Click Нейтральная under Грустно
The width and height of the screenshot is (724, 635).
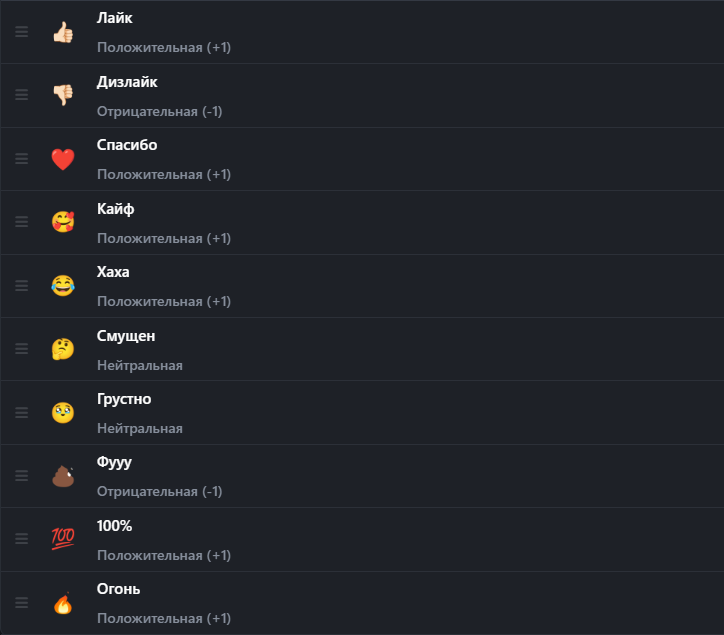click(140, 429)
